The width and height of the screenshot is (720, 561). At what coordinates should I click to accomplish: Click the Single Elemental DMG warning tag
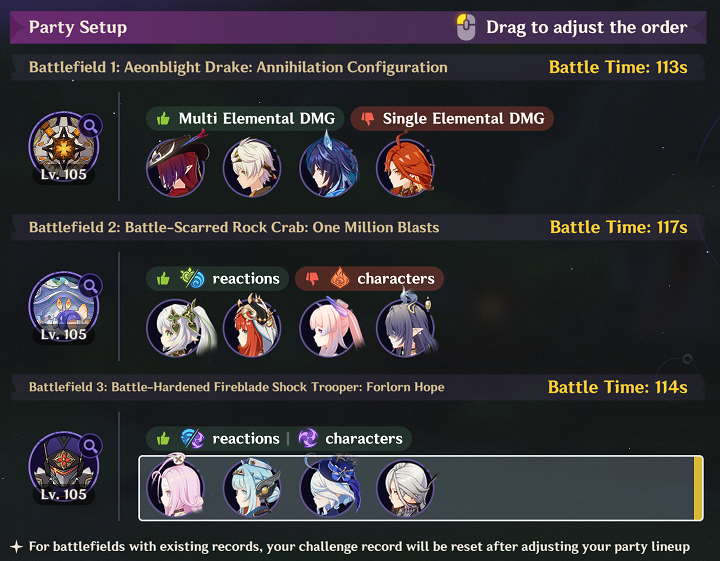(452, 118)
